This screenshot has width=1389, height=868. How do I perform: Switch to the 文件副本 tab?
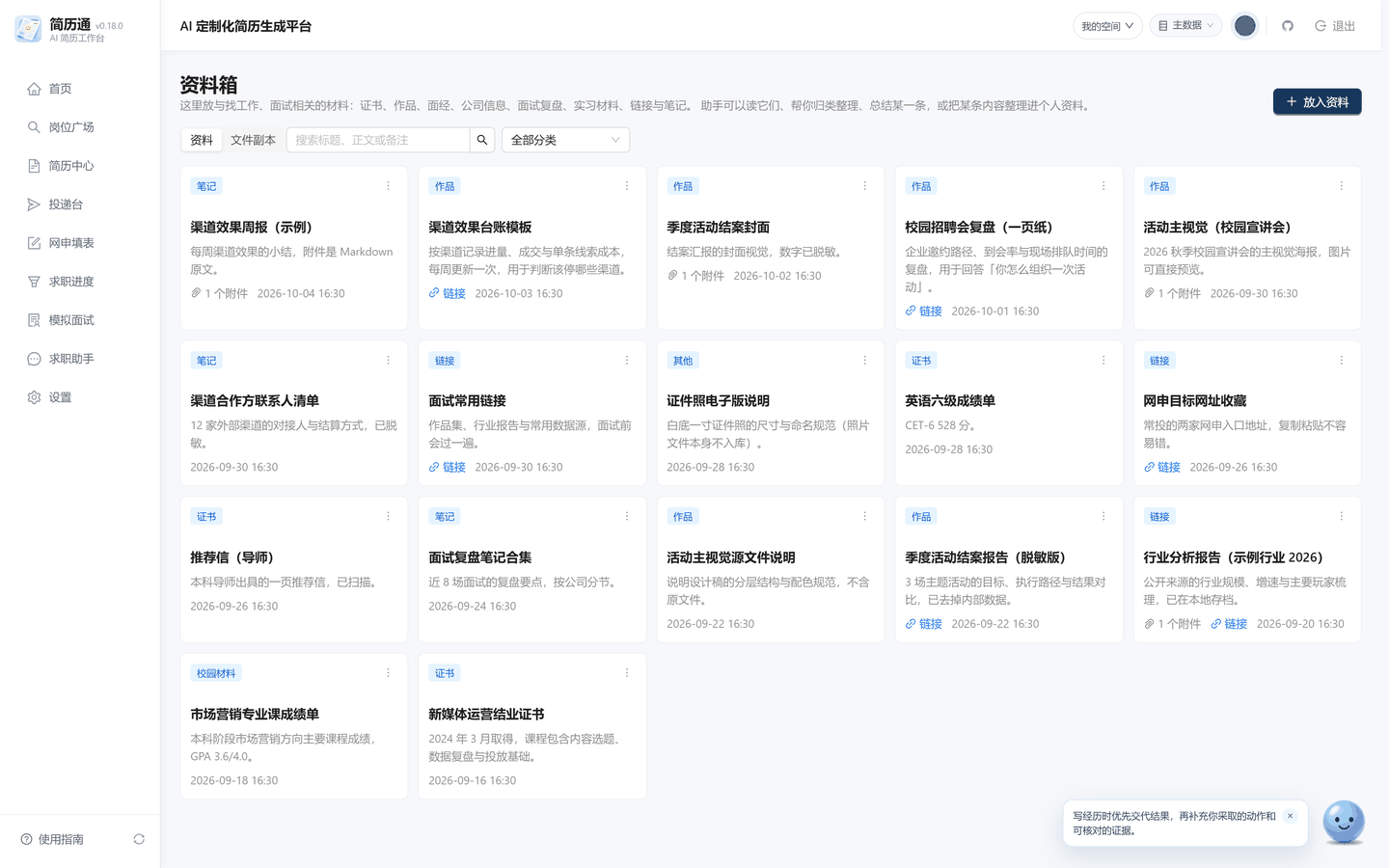(253, 140)
